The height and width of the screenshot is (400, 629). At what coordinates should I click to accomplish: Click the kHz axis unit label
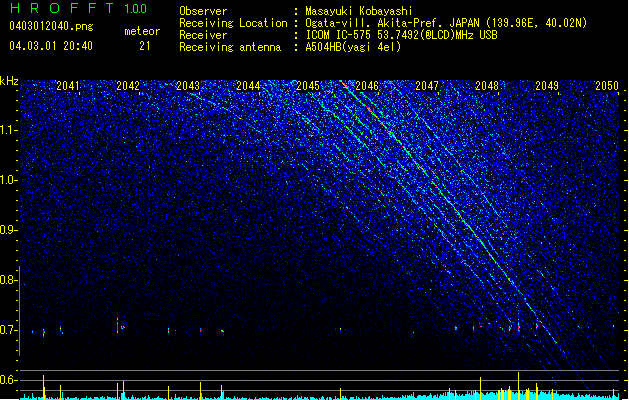[x=9, y=81]
